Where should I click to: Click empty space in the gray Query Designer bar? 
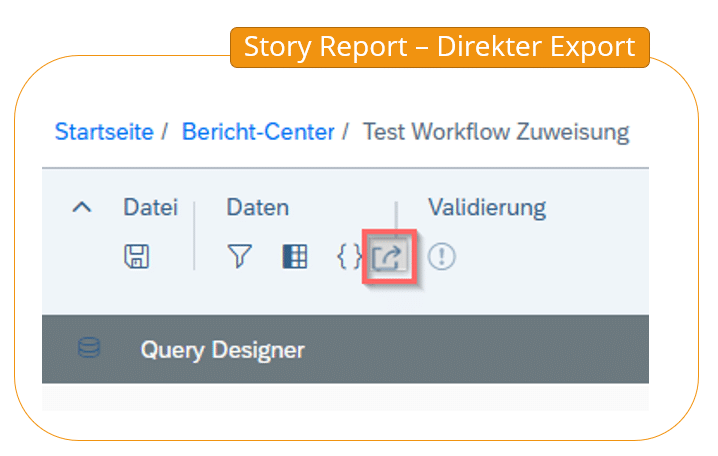pos(480,350)
